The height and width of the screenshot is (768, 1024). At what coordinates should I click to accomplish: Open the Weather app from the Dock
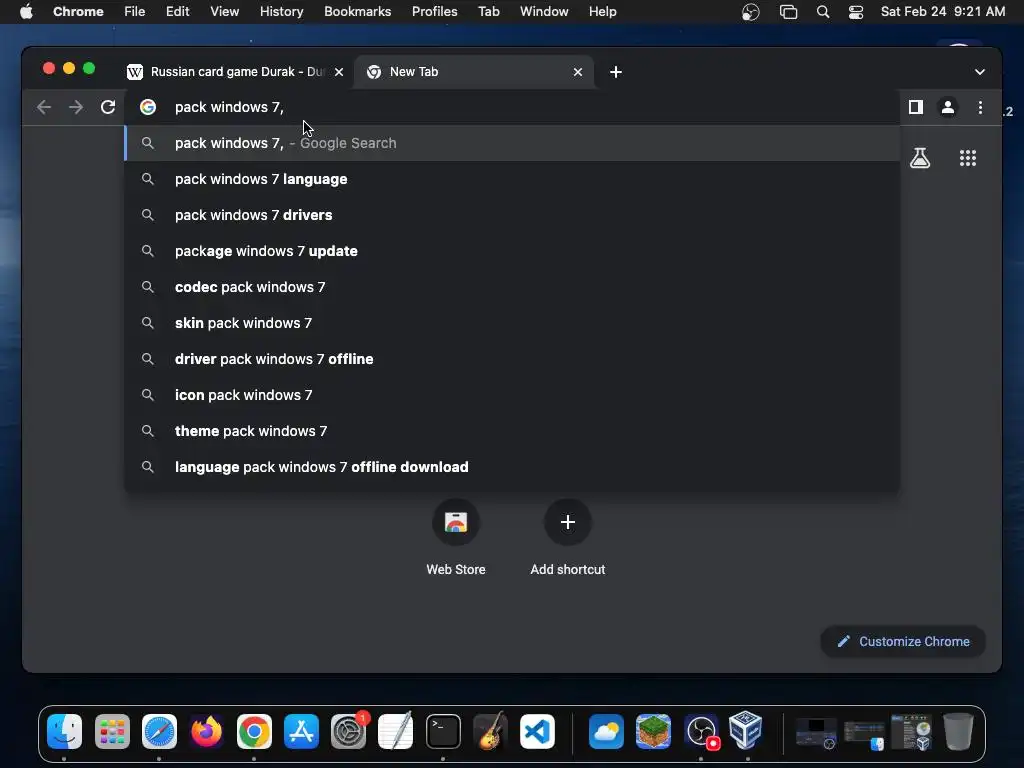(x=606, y=731)
